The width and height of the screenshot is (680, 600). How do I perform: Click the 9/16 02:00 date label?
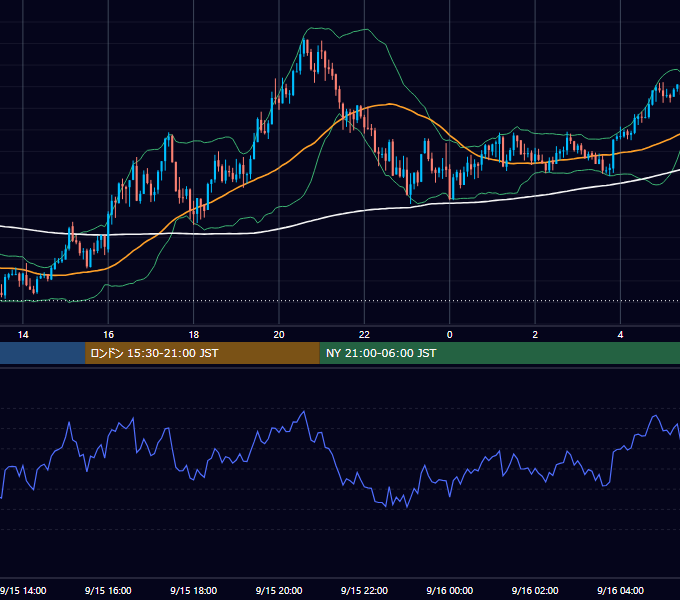coord(535,590)
